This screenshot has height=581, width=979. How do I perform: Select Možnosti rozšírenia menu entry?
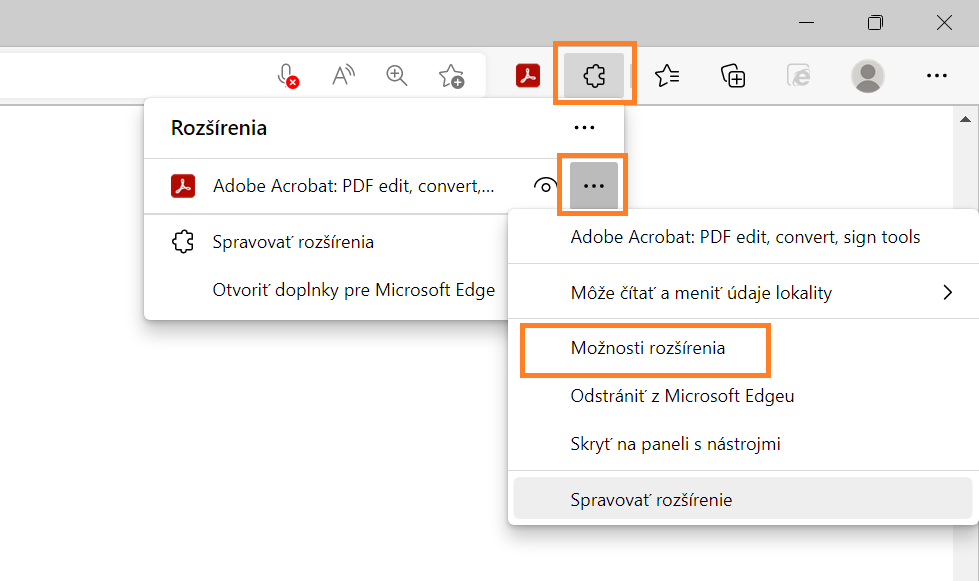645,350
